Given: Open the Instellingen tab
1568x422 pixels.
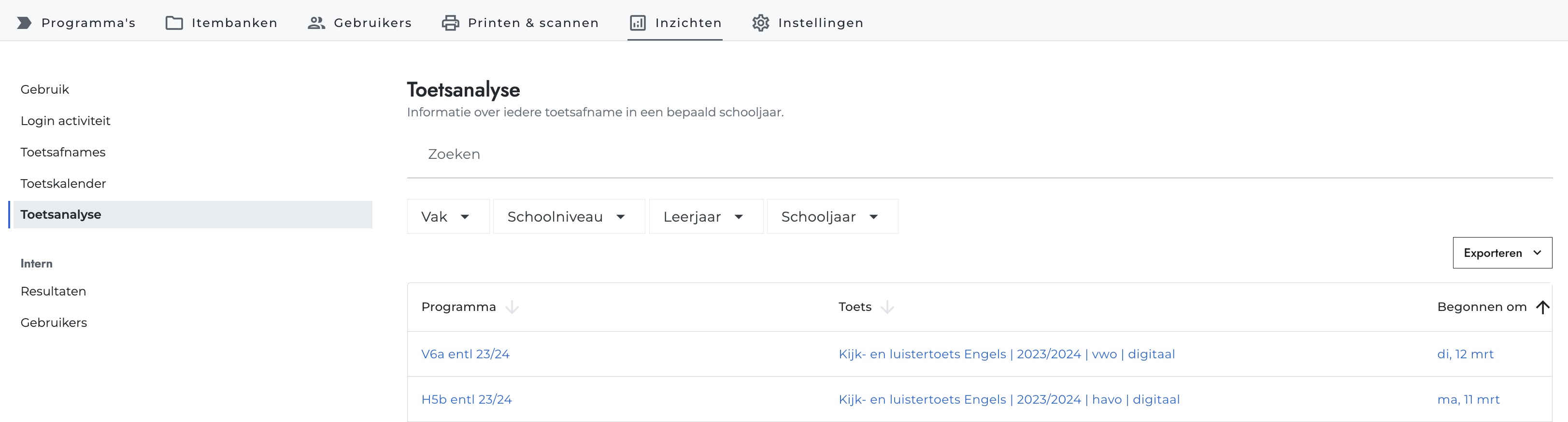Looking at the screenshot, I should coord(808,23).
